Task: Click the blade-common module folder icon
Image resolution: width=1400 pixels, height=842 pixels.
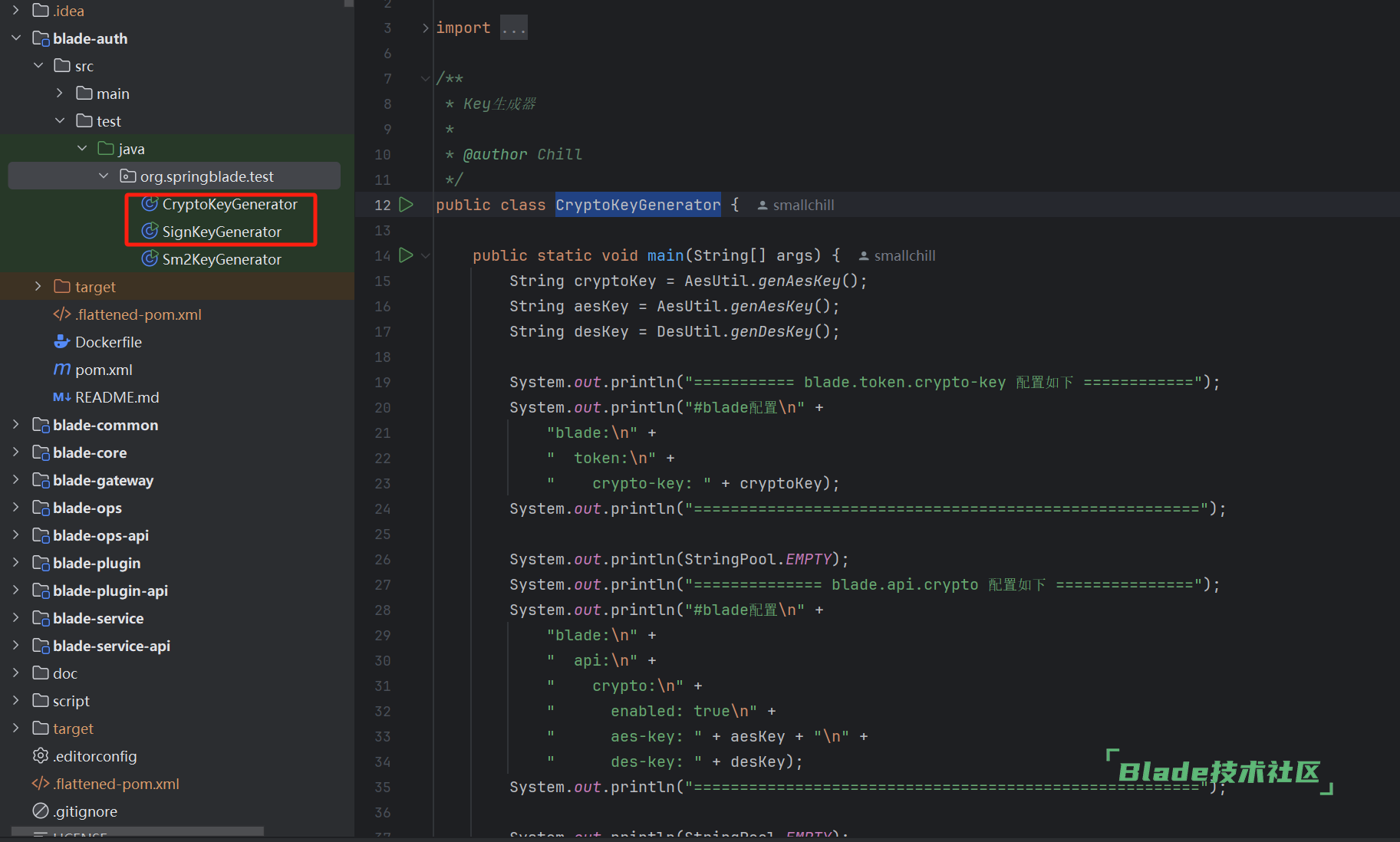Action: [41, 425]
